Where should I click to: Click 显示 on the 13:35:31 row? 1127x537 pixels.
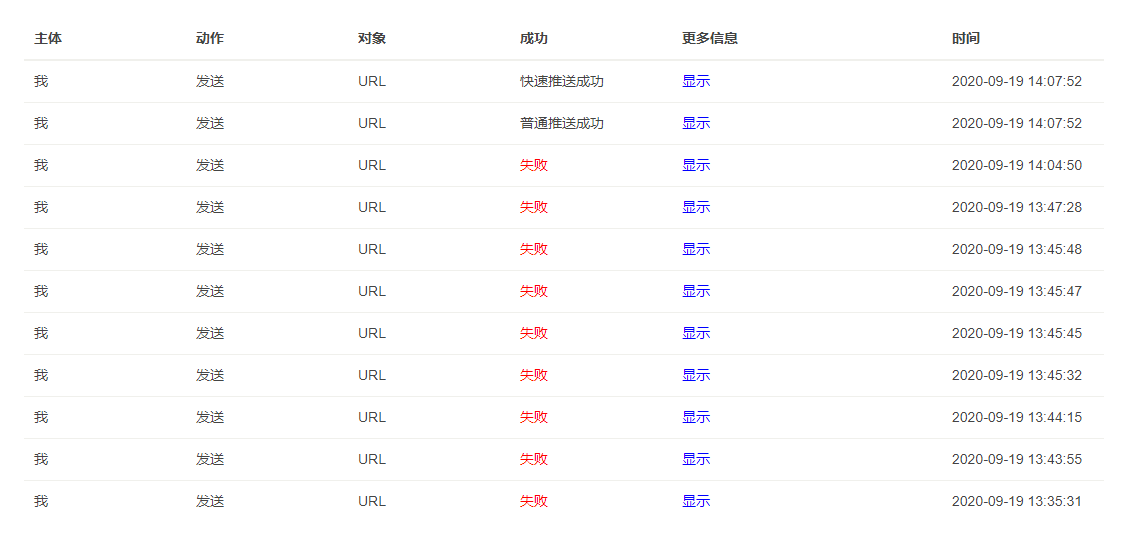pos(695,501)
